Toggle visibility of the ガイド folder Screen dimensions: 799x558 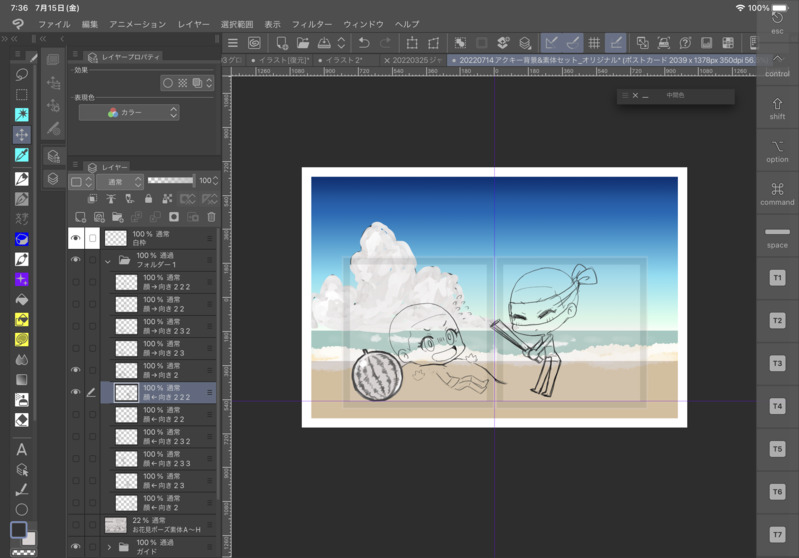pyautogui.click(x=75, y=547)
